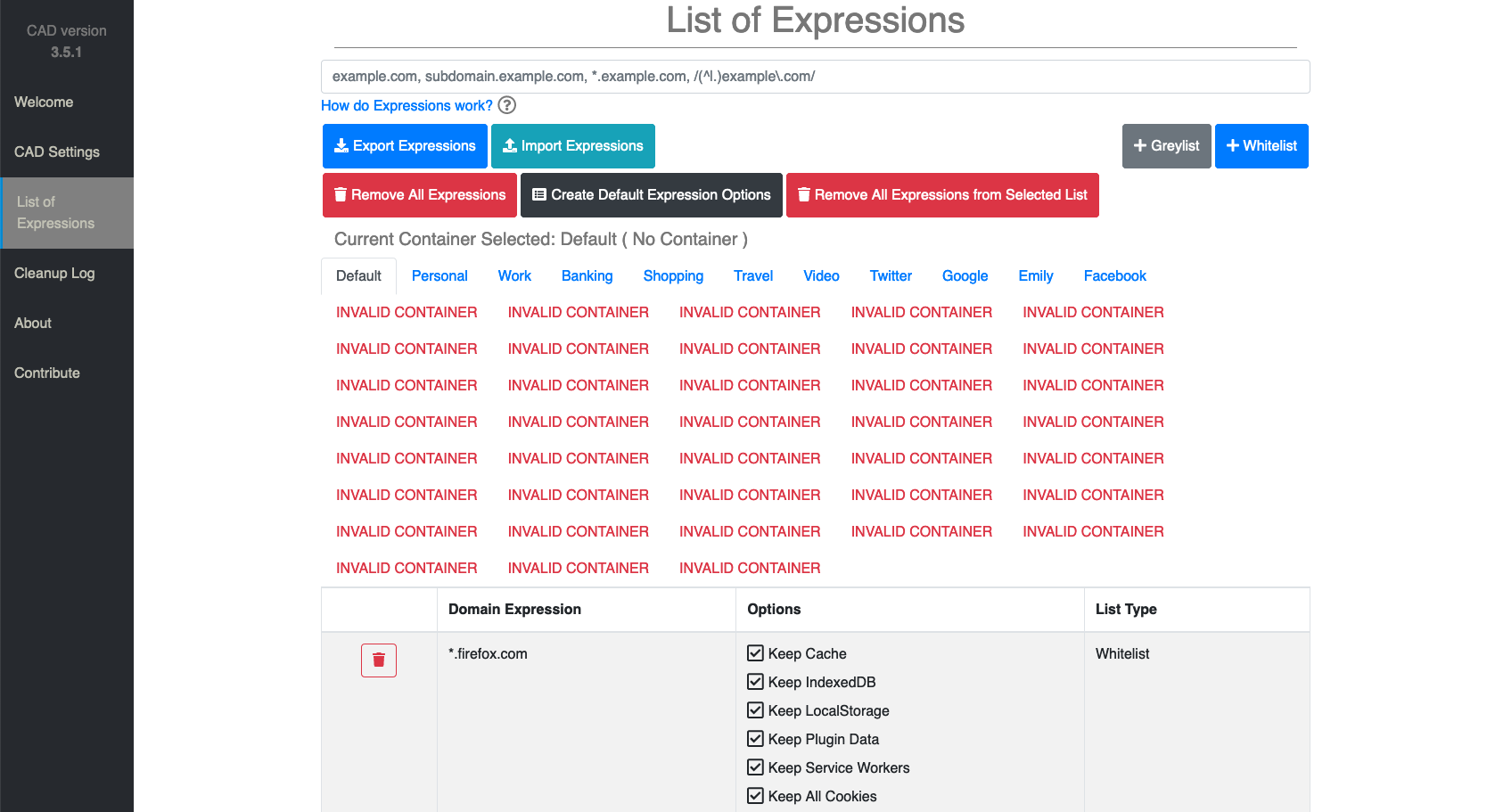The width and height of the screenshot is (1495, 812).
Task: Toggle the Keep Plugin Data checkbox
Action: coord(755,739)
